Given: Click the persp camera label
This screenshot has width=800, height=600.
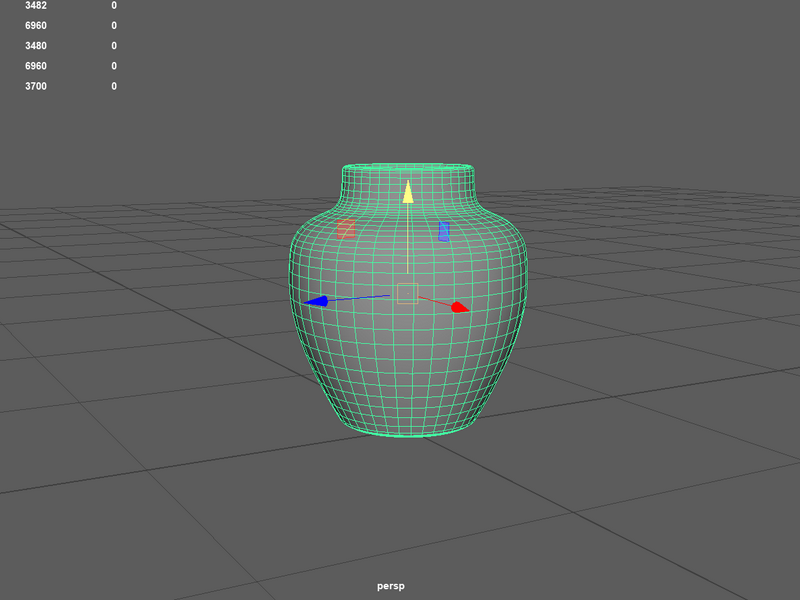Looking at the screenshot, I should point(391,587).
